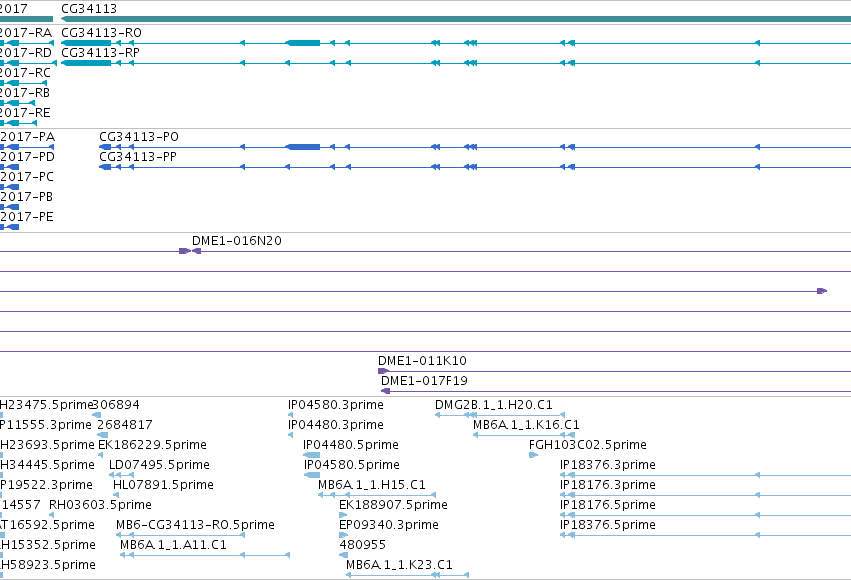
Task: Select the 2017-RC transcript label
Action: point(25,73)
